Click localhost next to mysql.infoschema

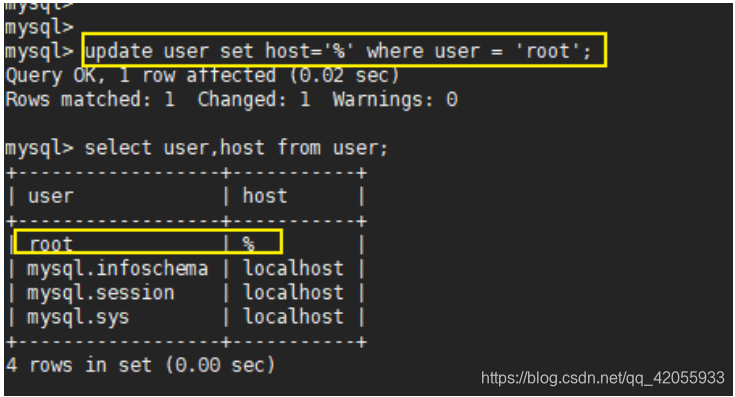(293, 269)
